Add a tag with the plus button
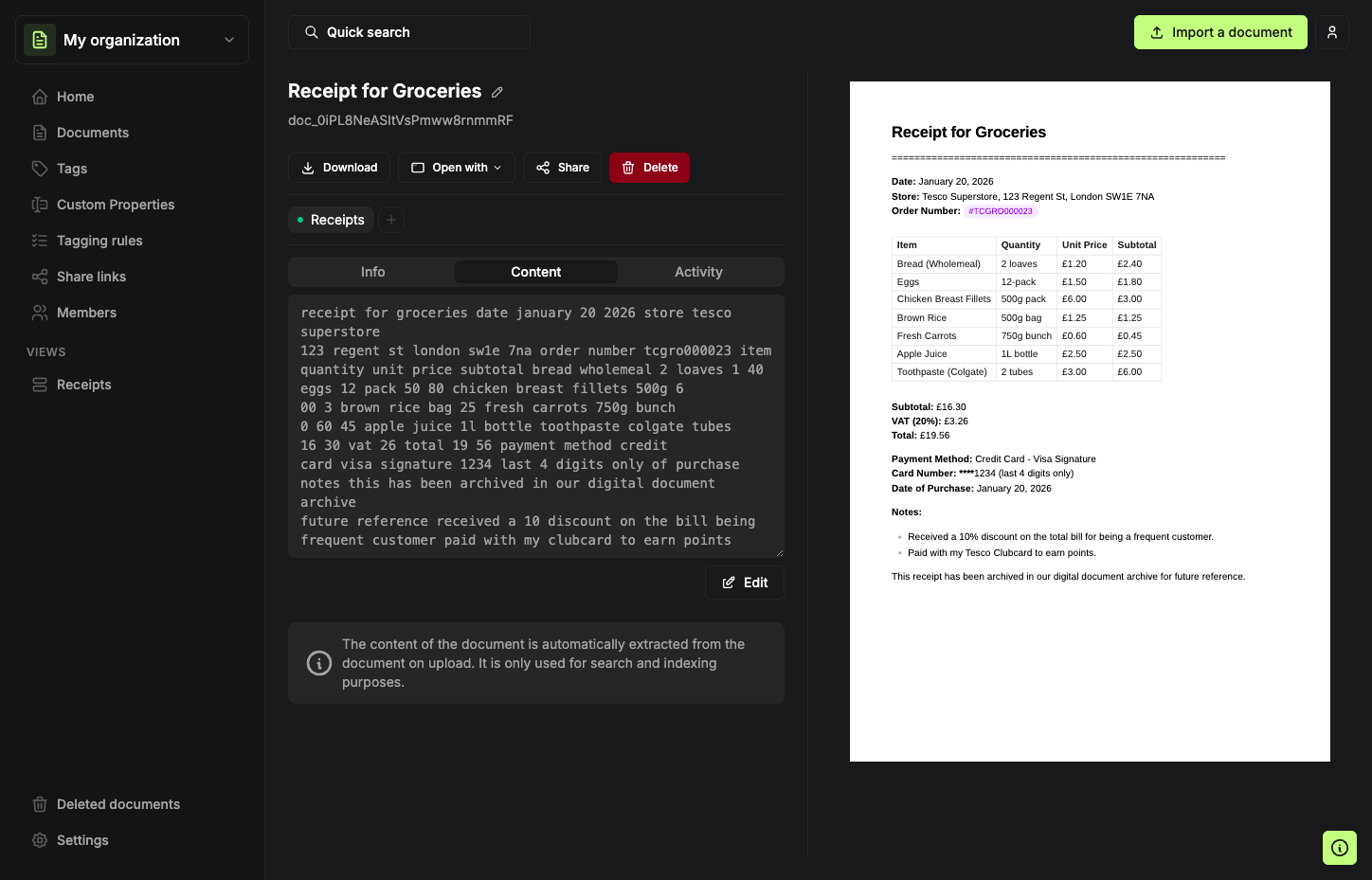Viewport: 1372px width, 880px height. click(391, 220)
